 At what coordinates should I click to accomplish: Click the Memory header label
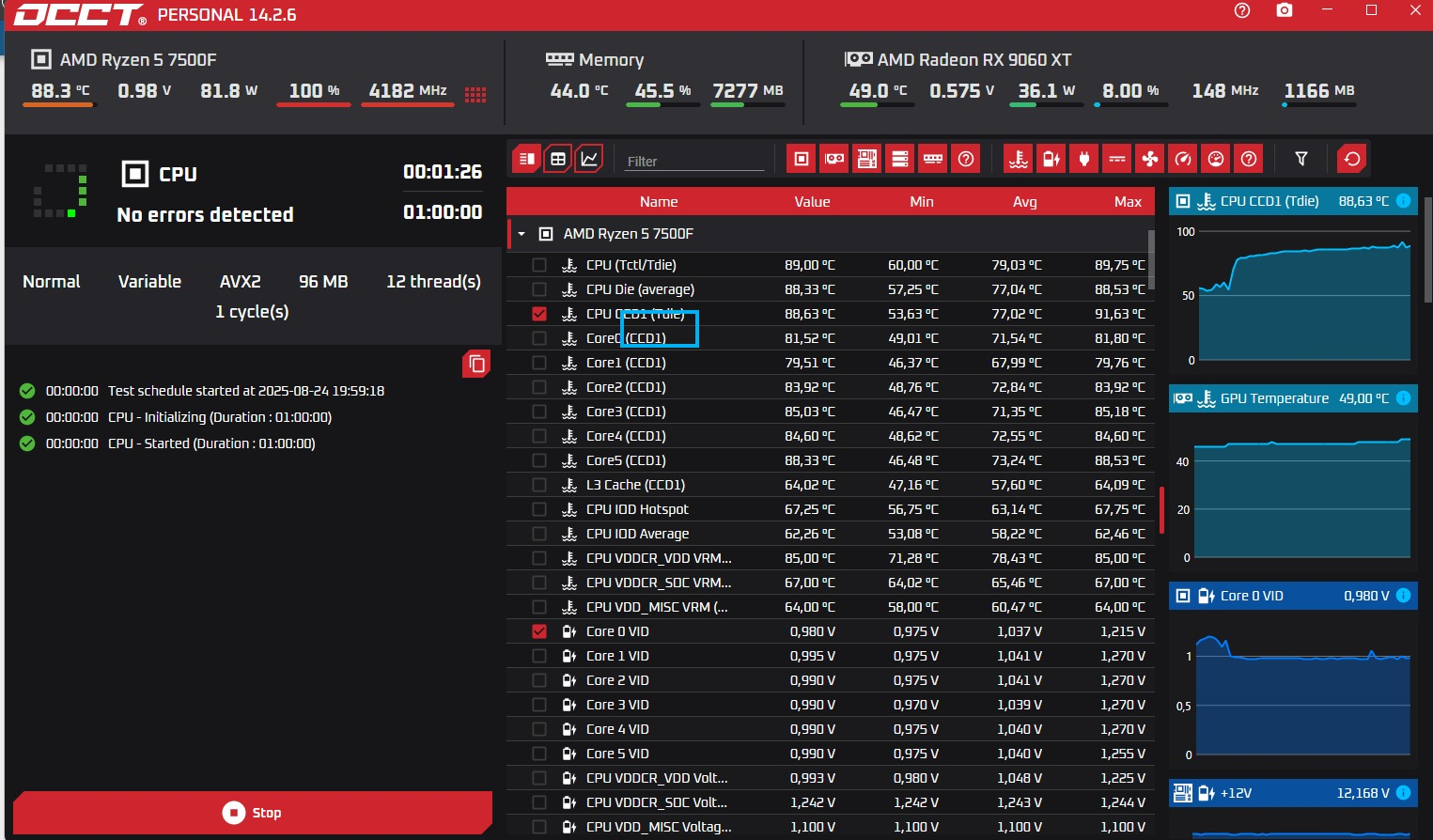(x=611, y=60)
